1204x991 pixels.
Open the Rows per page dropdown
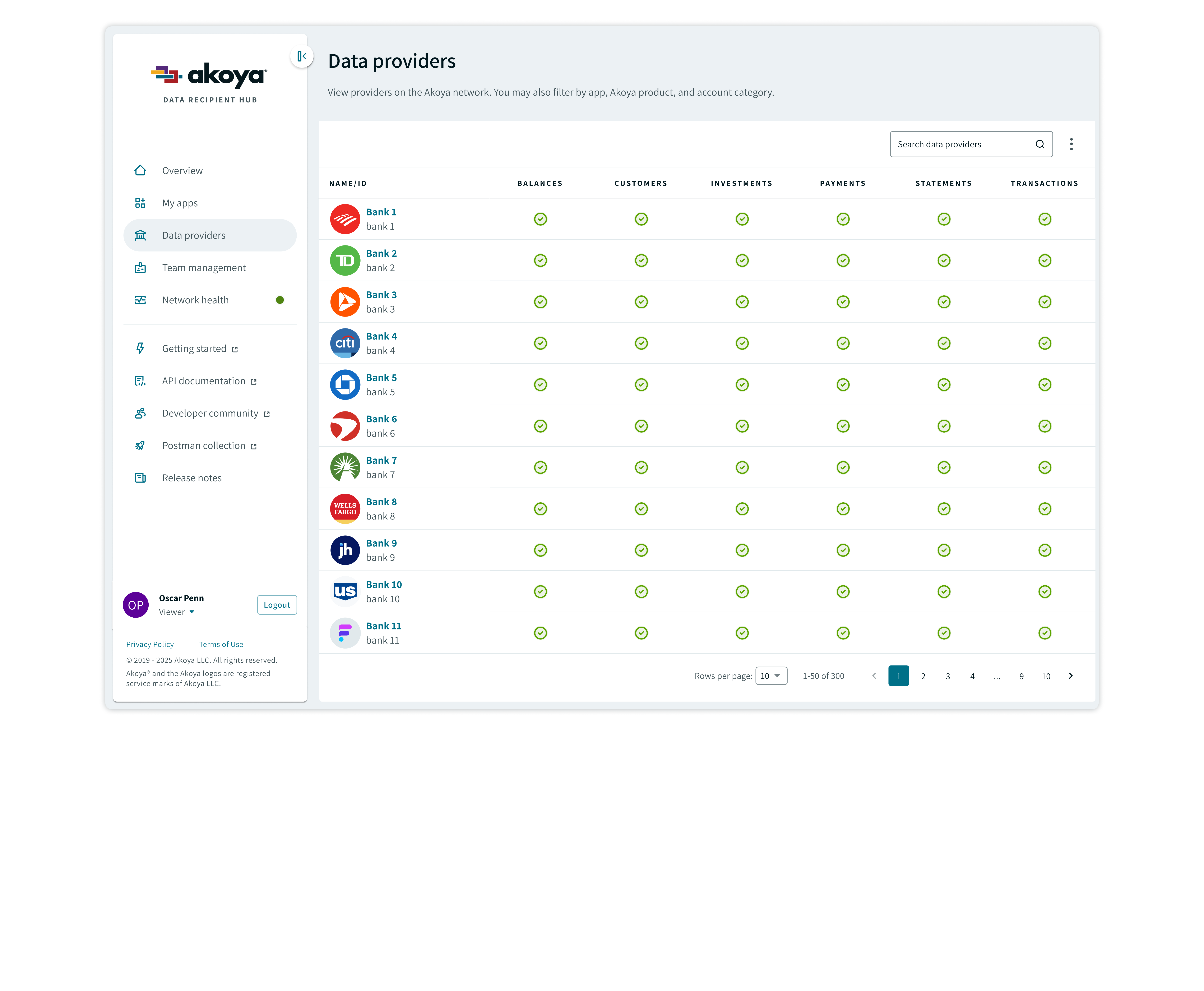[771, 676]
